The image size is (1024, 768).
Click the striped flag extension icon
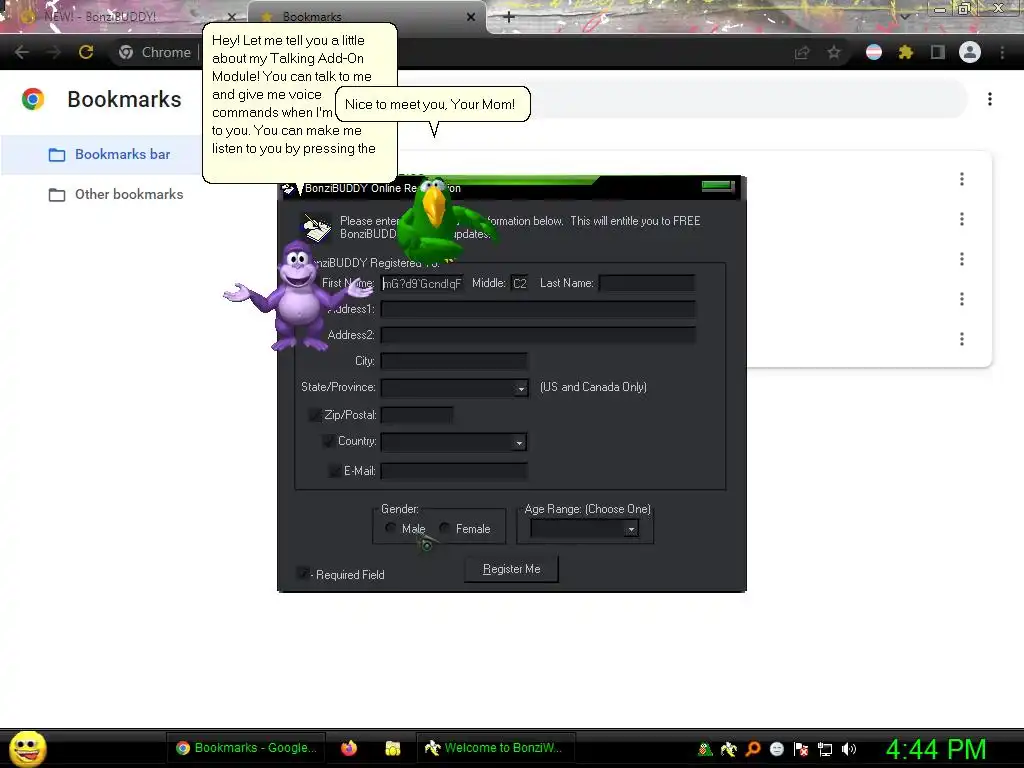tap(874, 52)
